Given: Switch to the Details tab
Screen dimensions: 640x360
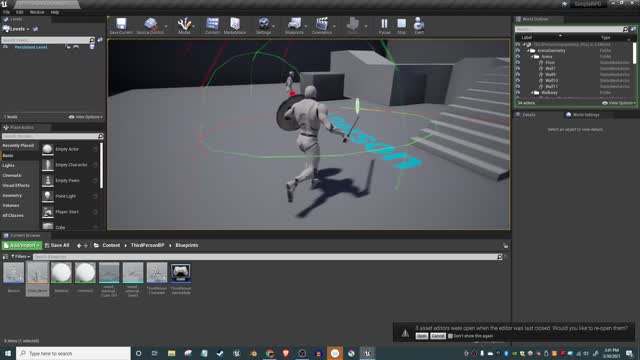Looking at the screenshot, I should tap(526, 115).
